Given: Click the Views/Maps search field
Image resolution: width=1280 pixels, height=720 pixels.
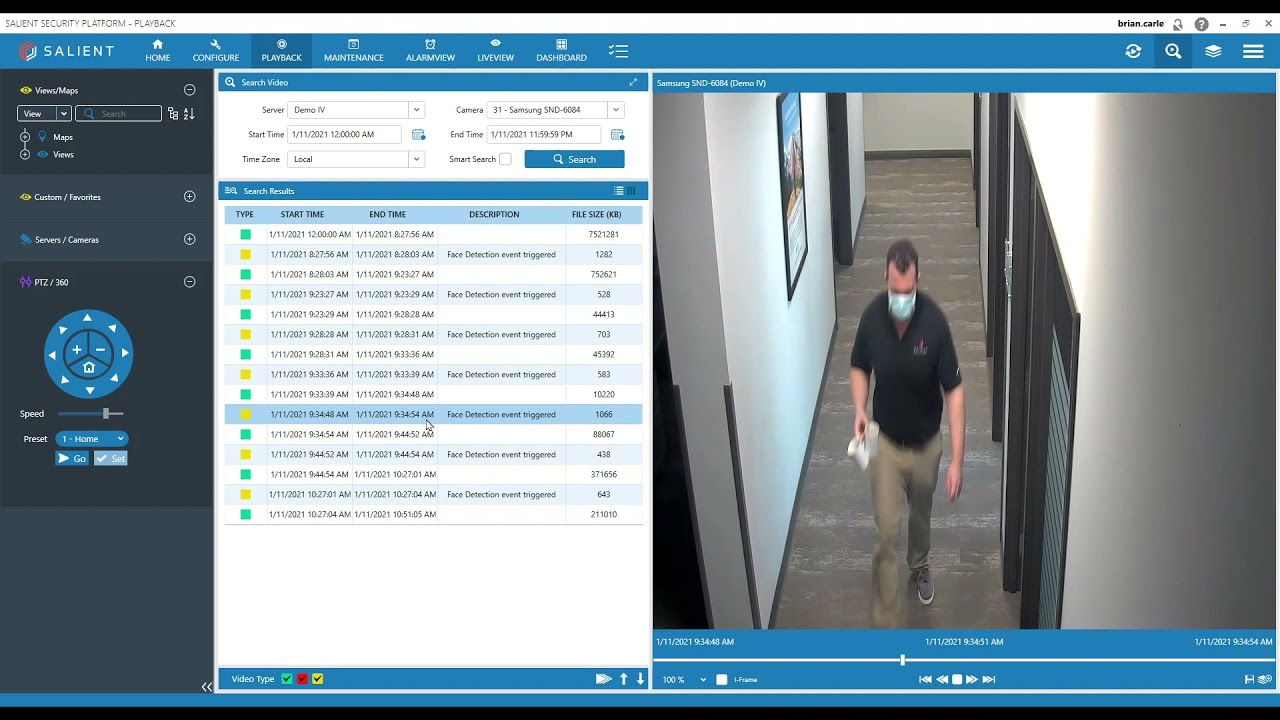Looking at the screenshot, I should (x=118, y=114).
